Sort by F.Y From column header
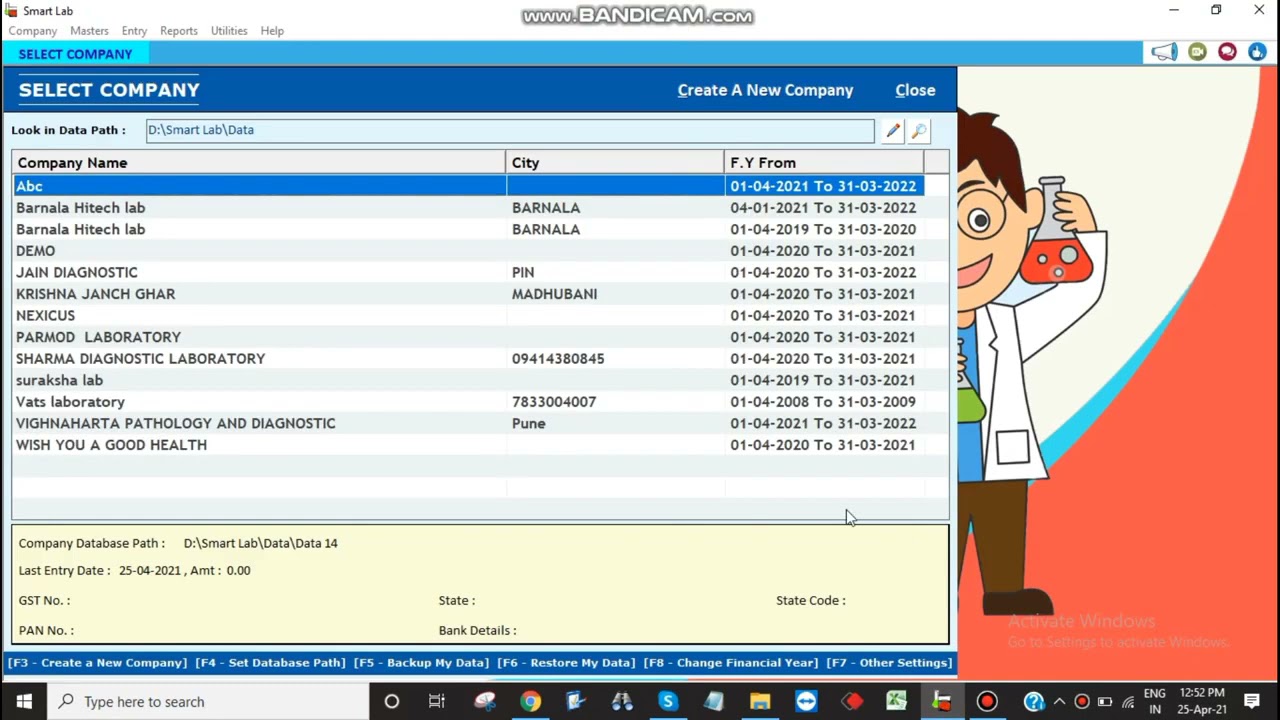Image resolution: width=1280 pixels, height=720 pixels. pos(825,162)
